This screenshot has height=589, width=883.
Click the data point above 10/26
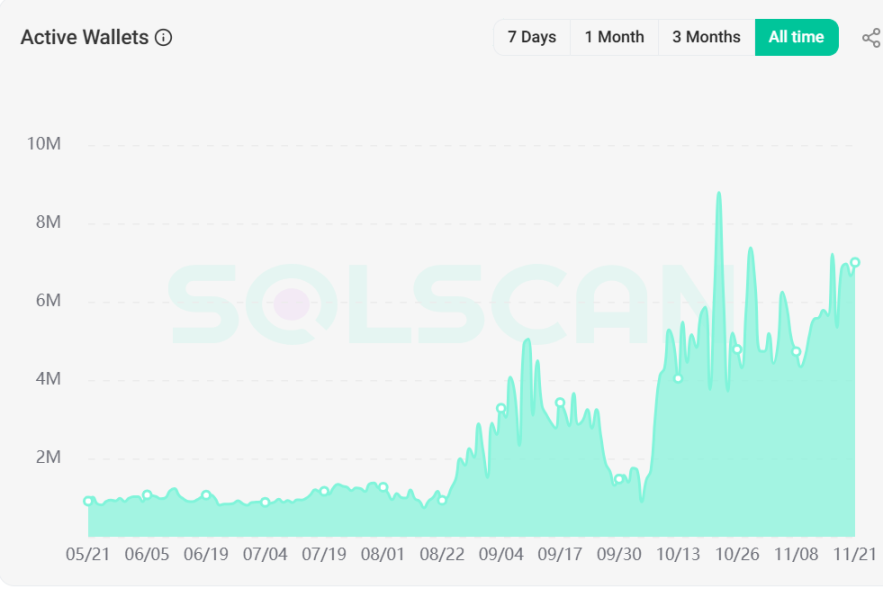737,349
